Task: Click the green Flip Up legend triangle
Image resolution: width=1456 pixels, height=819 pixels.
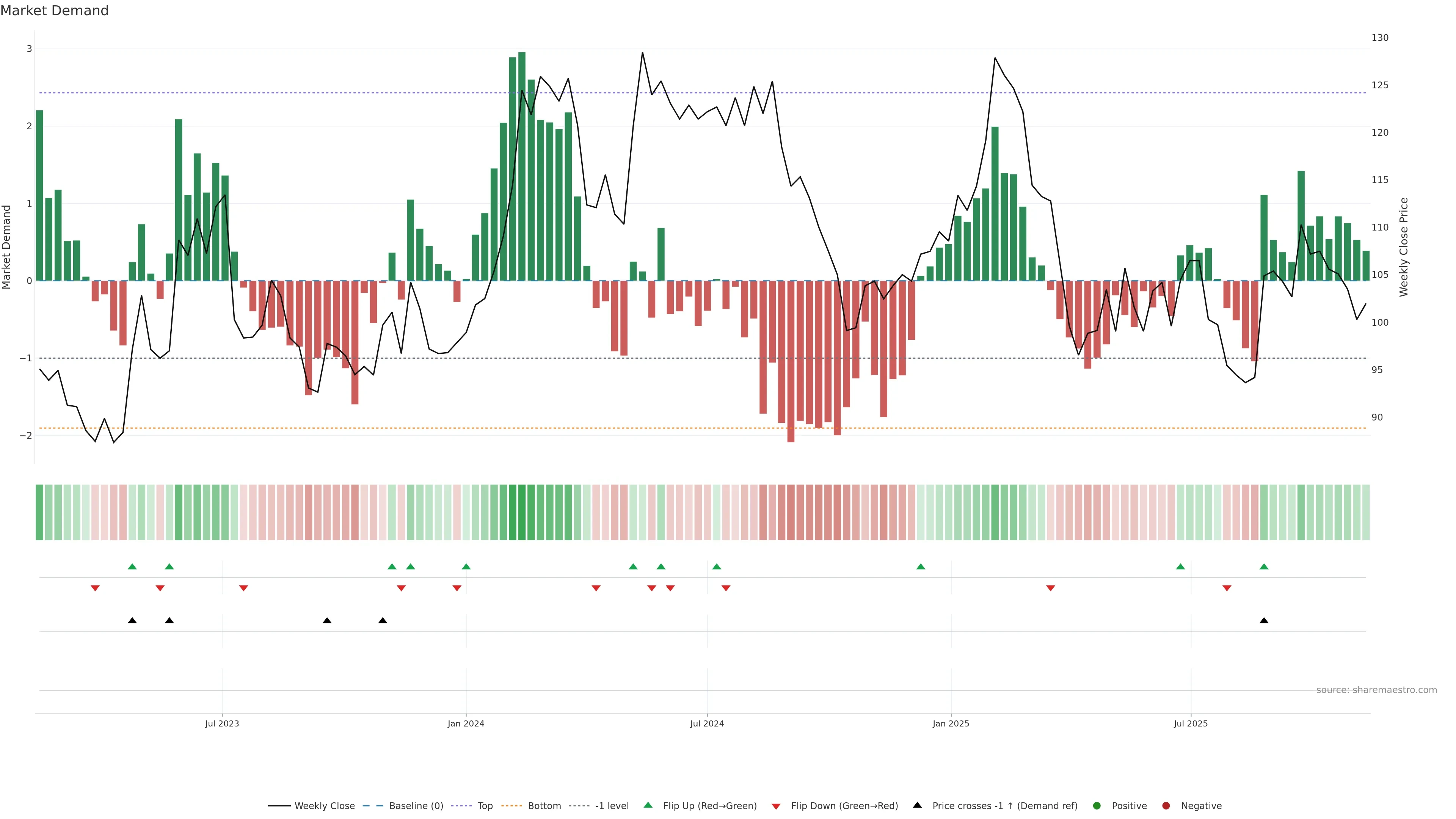Action: click(648, 805)
